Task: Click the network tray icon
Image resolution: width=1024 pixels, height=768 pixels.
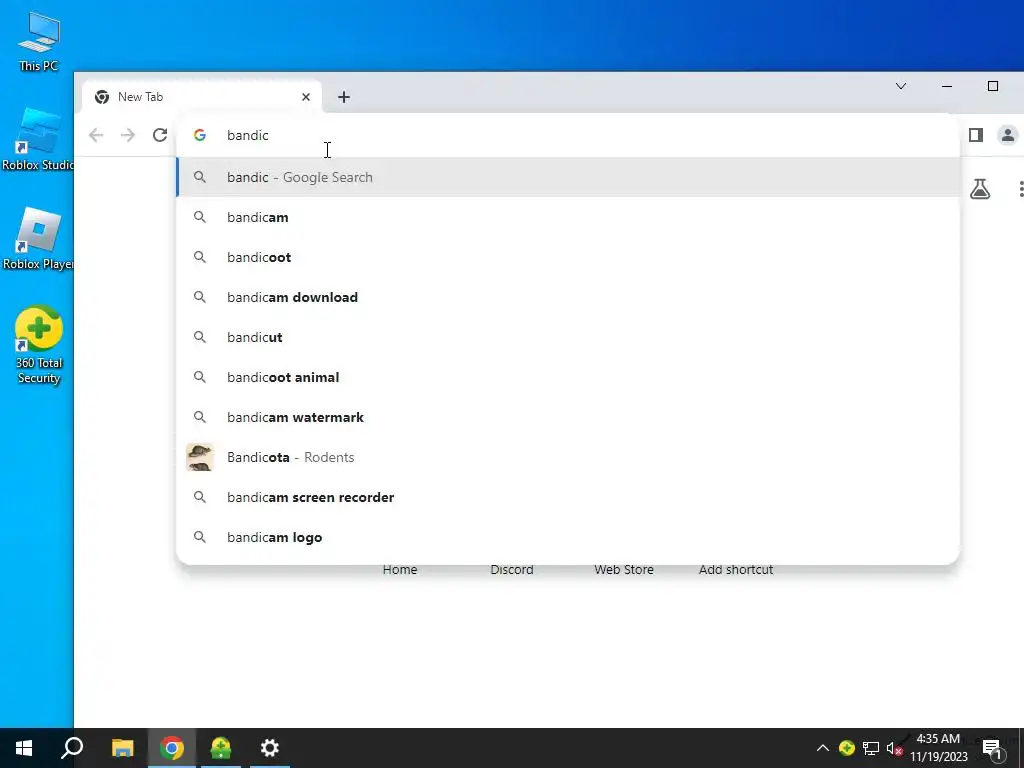Action: point(871,748)
